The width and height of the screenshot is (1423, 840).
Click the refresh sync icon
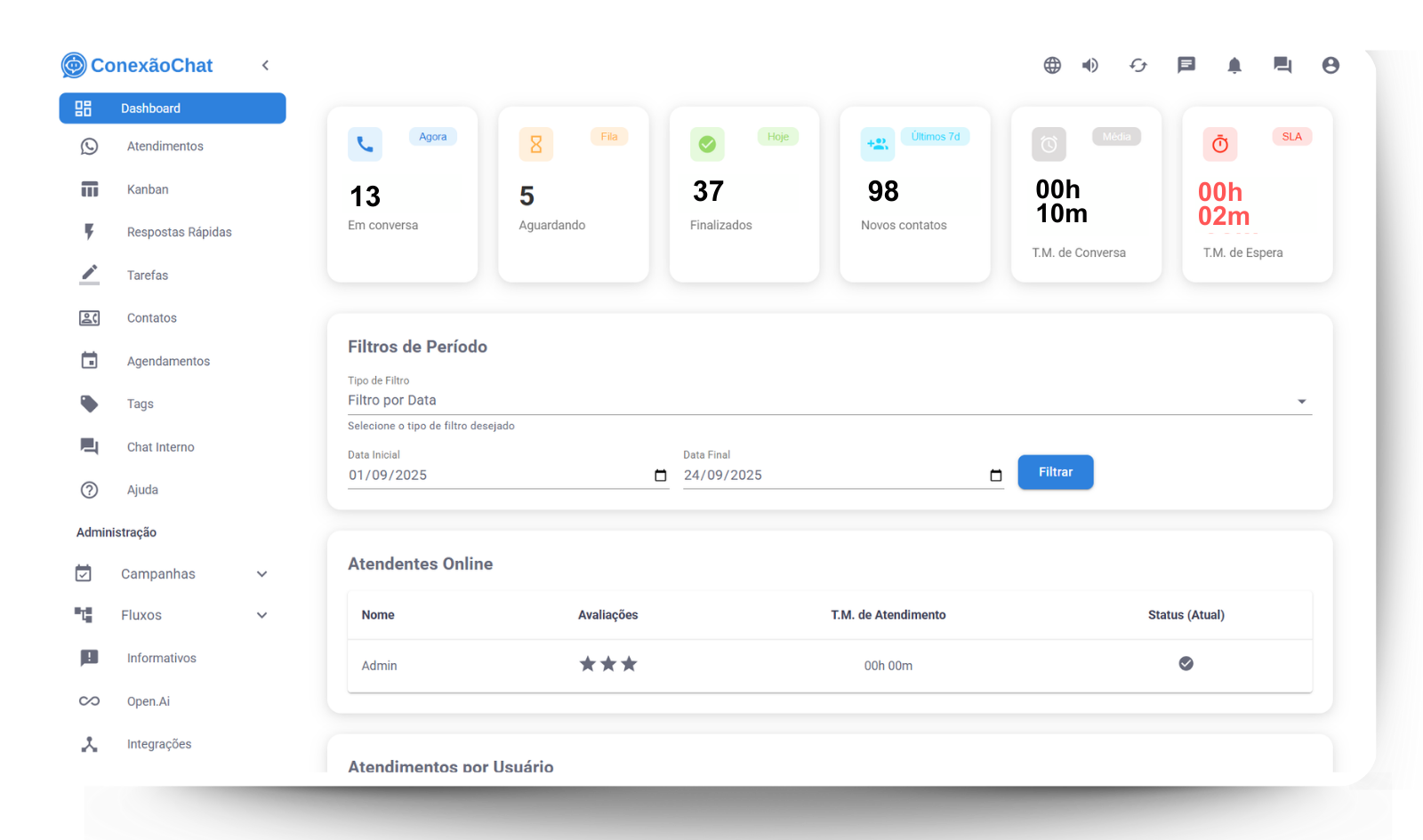click(1138, 65)
